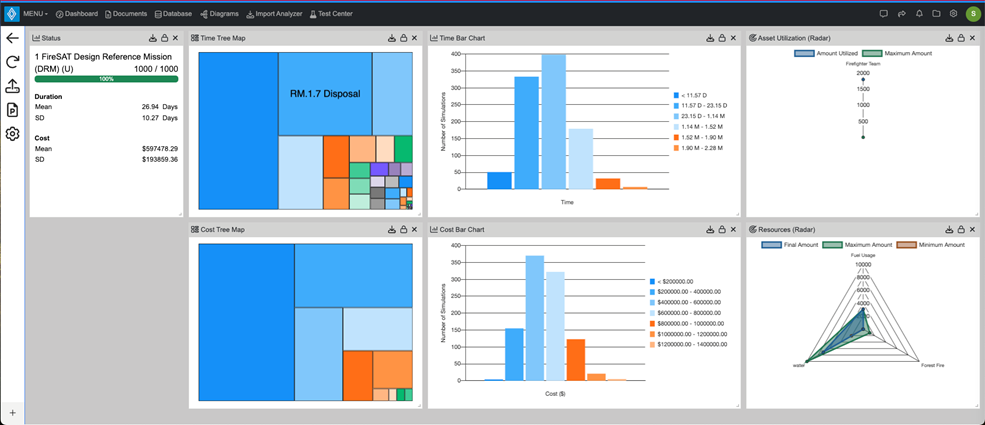Click '1 FireSAT Design Reference Mission' title

point(103,56)
